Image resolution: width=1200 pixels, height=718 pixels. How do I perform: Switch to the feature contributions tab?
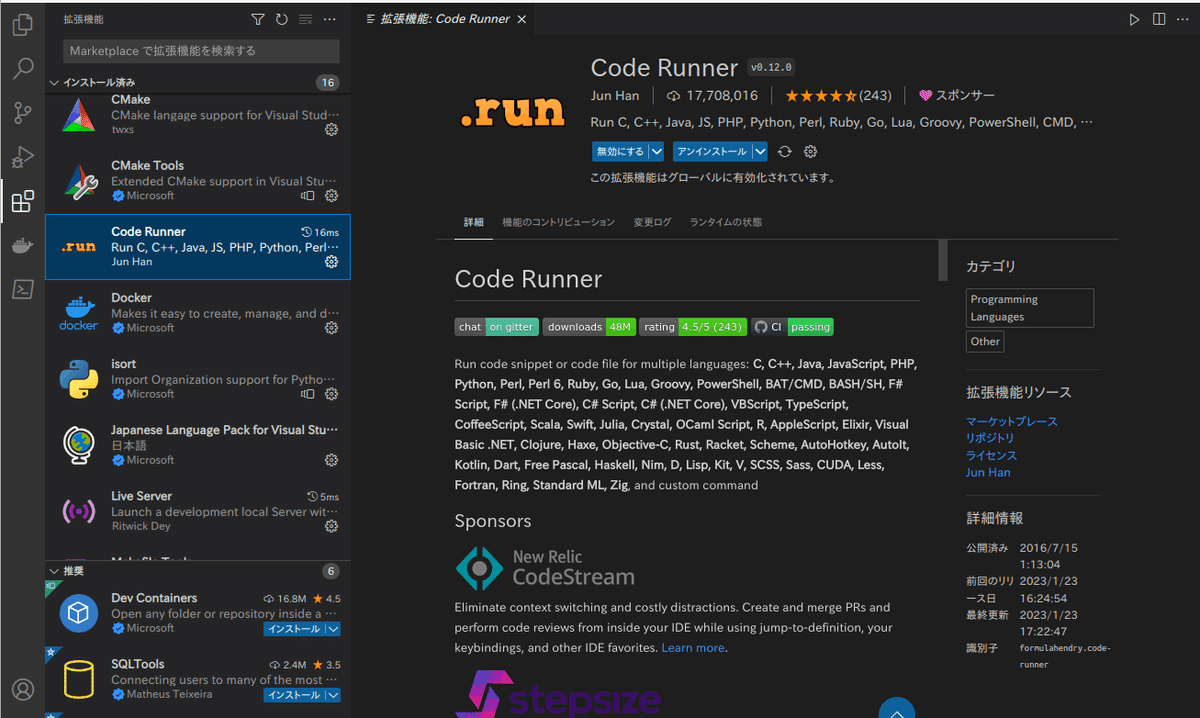pos(558,222)
